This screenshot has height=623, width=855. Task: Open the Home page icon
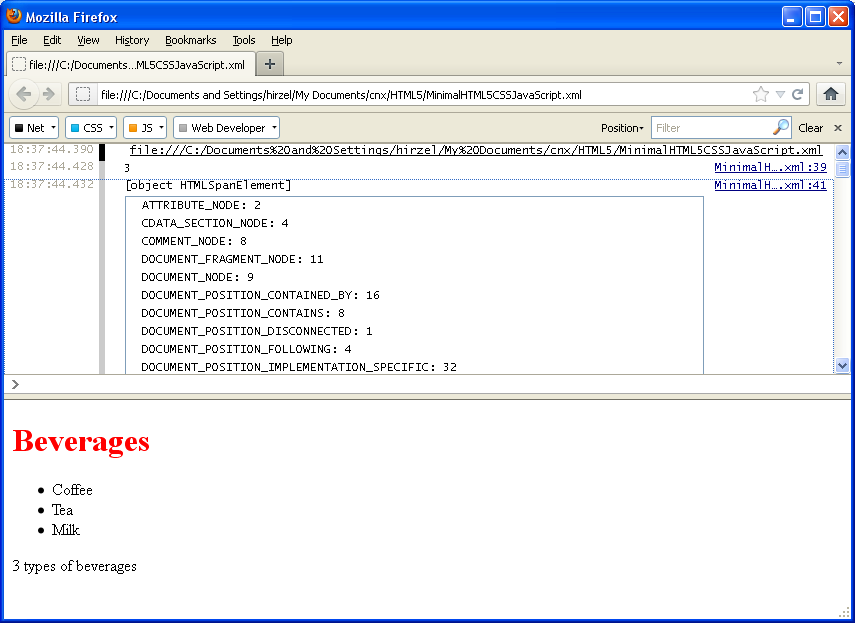pos(830,92)
